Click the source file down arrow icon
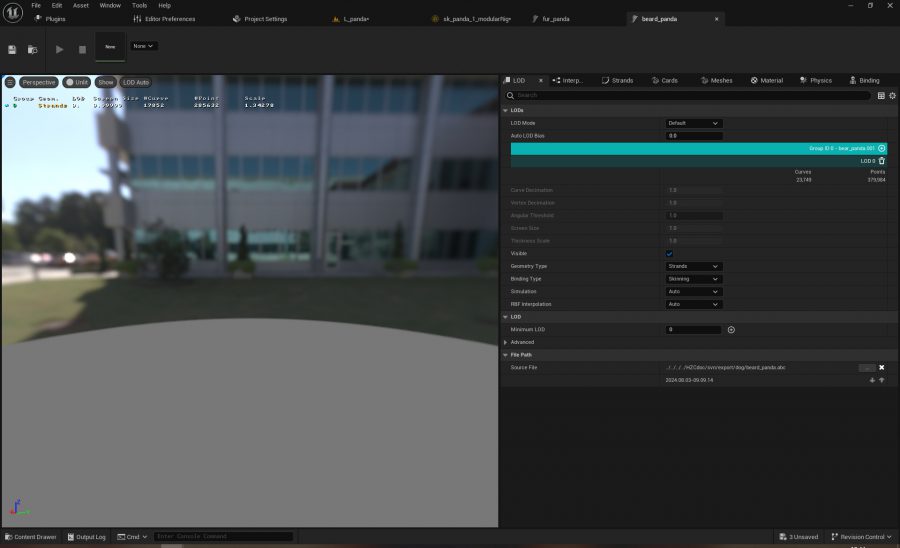The image size is (900, 548). (872, 380)
